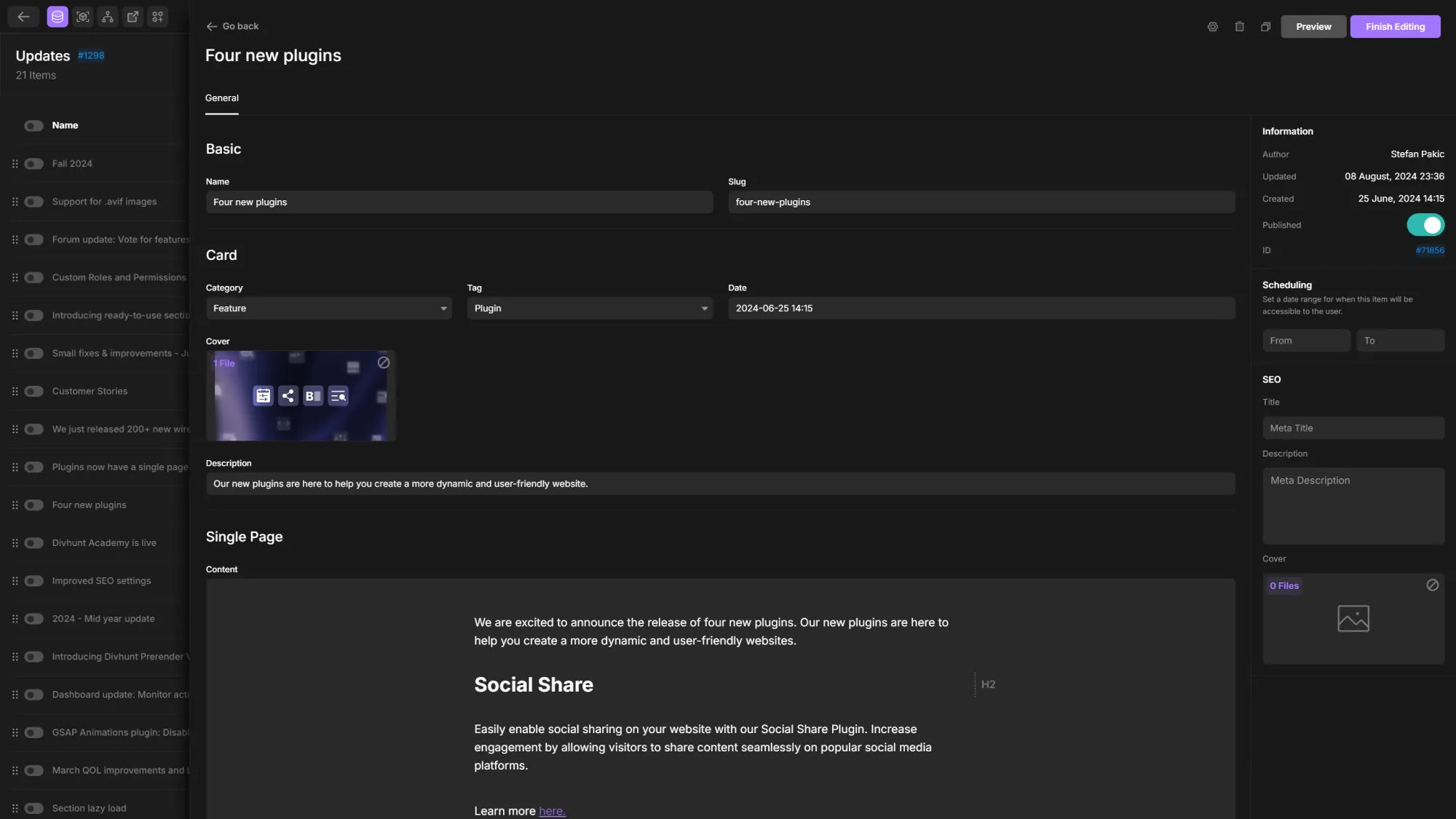
Task: Toggle the Fall 2024 item switch
Action: tap(33, 164)
